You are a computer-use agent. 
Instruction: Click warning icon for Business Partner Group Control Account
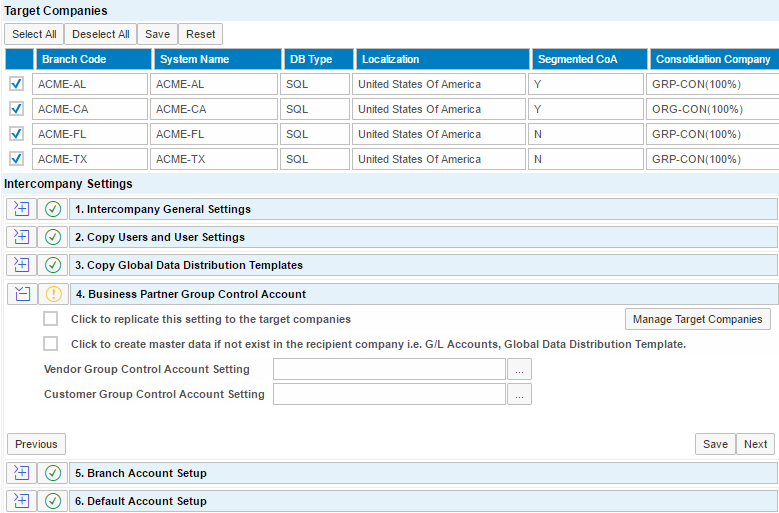pyautogui.click(x=53, y=294)
